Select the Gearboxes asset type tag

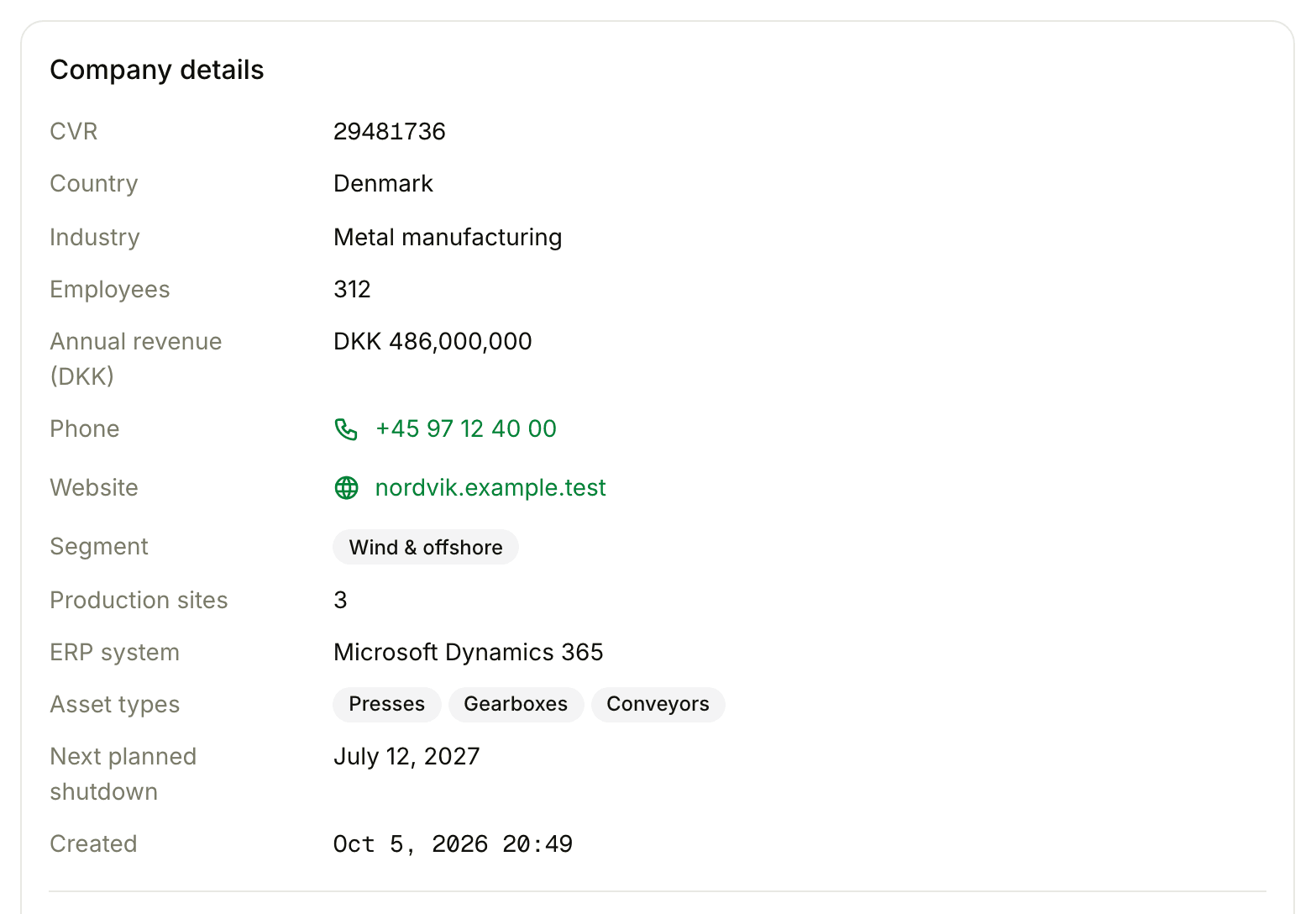[516, 704]
